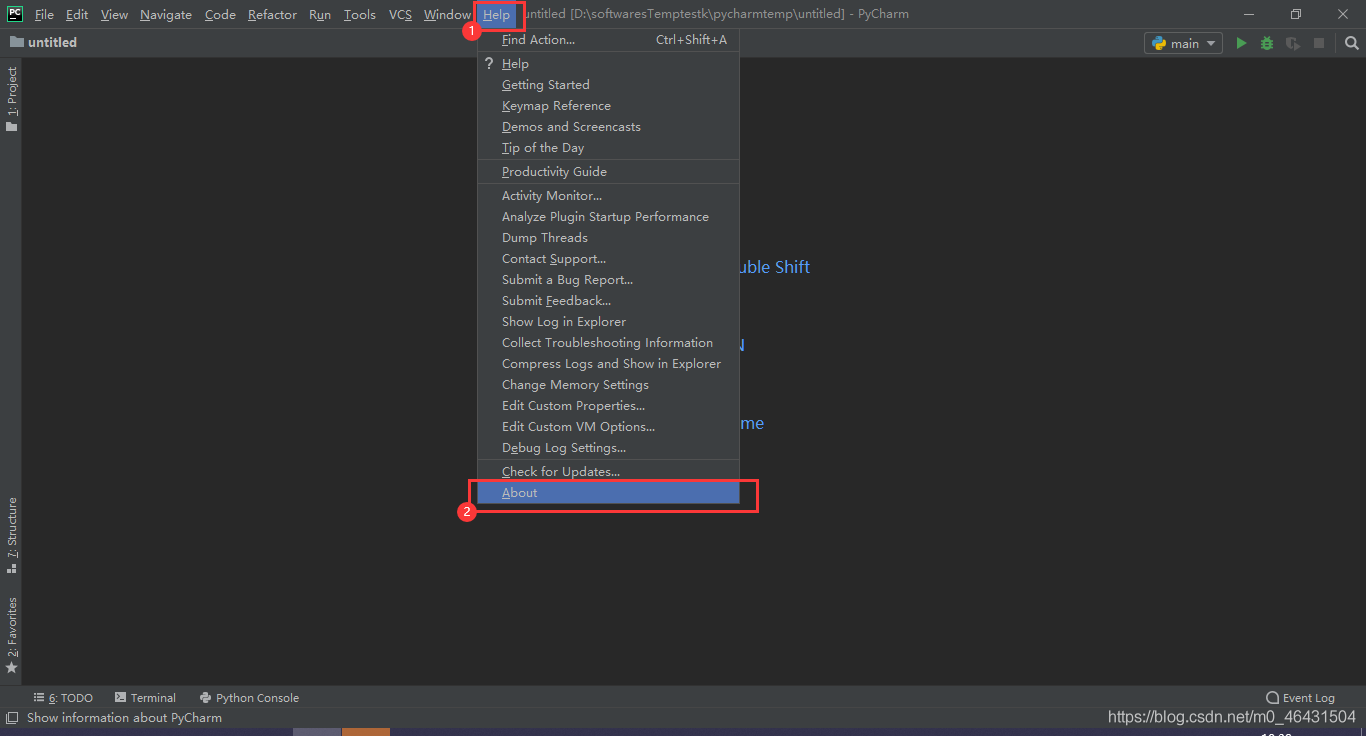Open the Terminal tool window
Viewport: 1366px width, 736px height.
(145, 698)
